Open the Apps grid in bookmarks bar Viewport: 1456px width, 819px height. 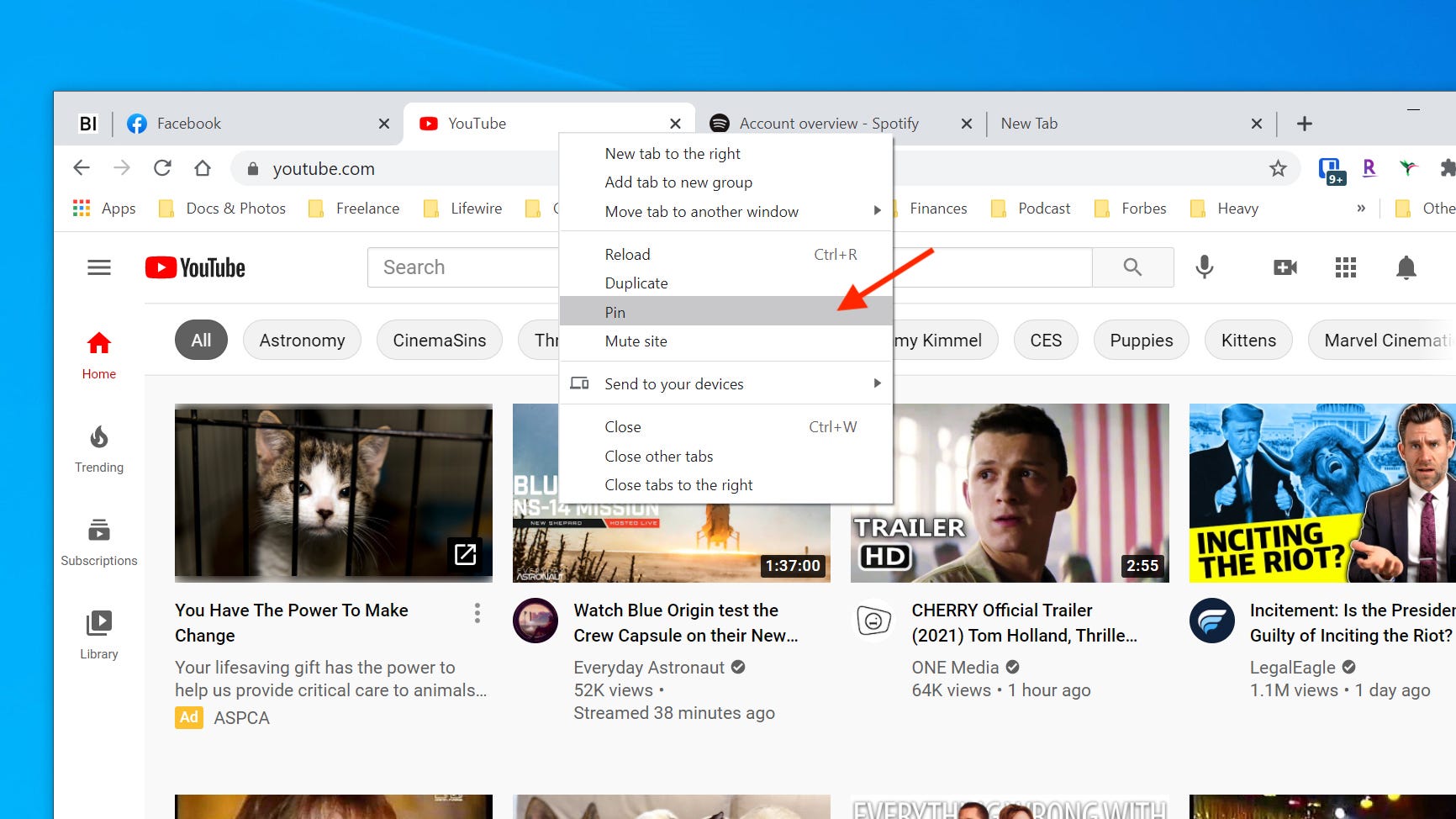104,209
